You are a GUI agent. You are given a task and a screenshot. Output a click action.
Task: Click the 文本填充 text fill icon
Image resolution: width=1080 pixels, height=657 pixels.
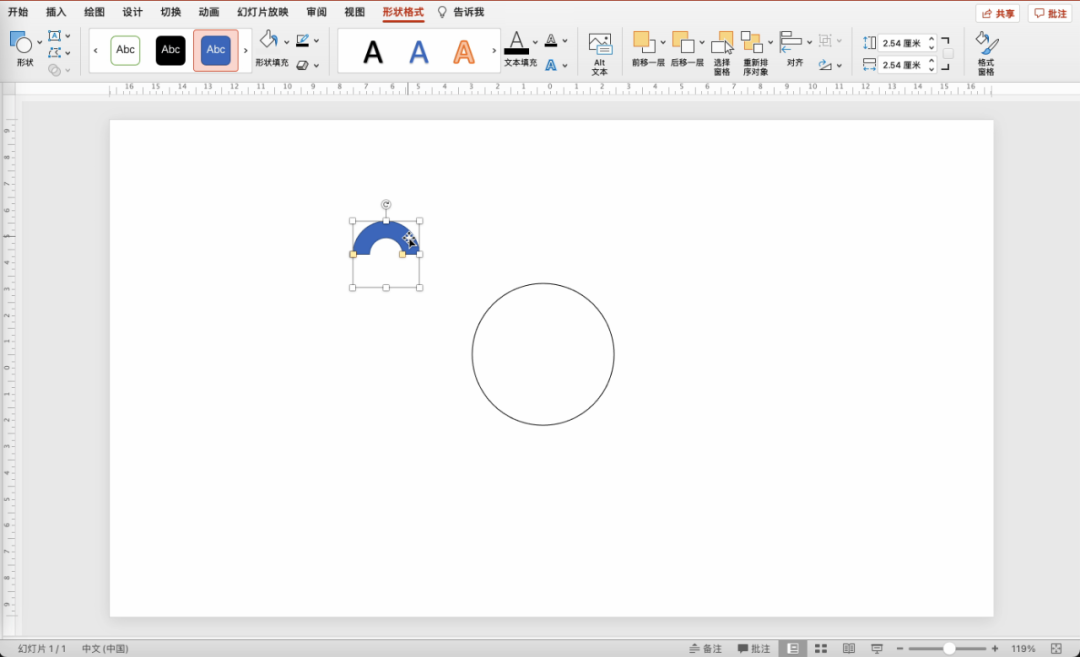517,43
